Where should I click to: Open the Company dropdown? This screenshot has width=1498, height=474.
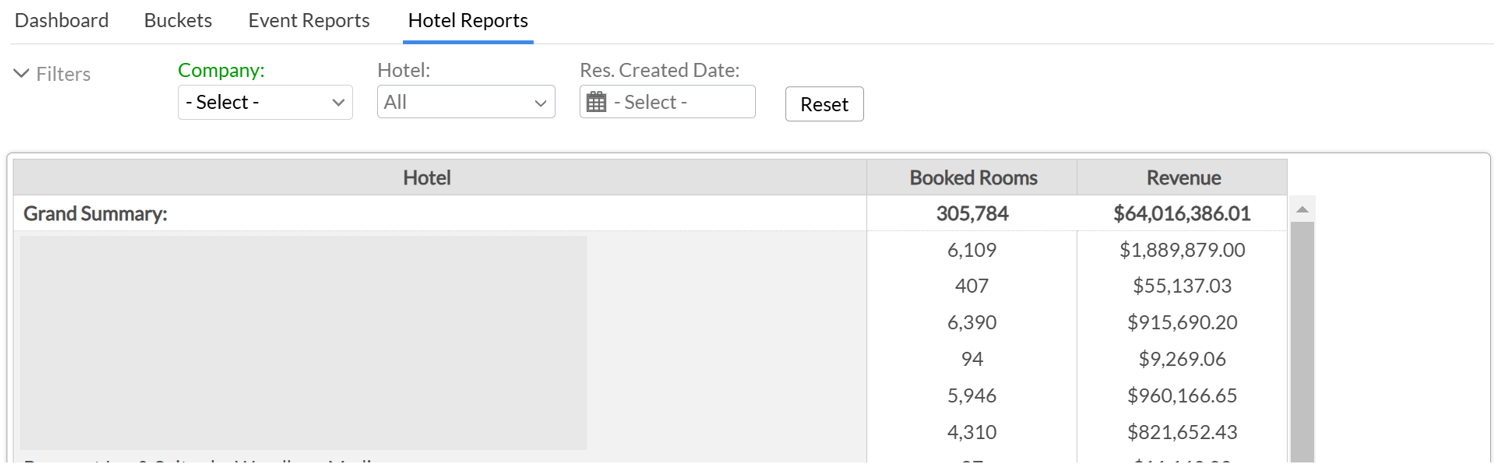coord(265,102)
